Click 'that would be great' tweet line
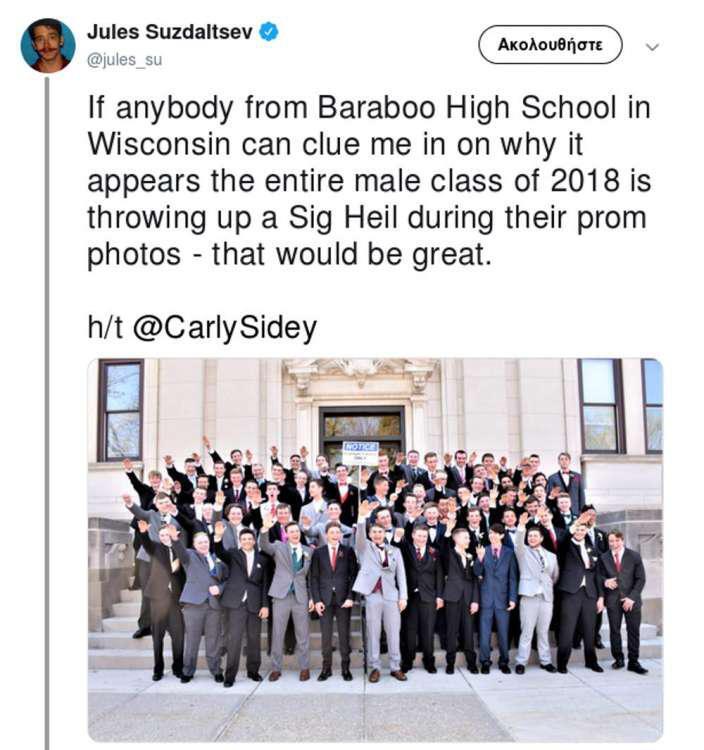 (352, 254)
